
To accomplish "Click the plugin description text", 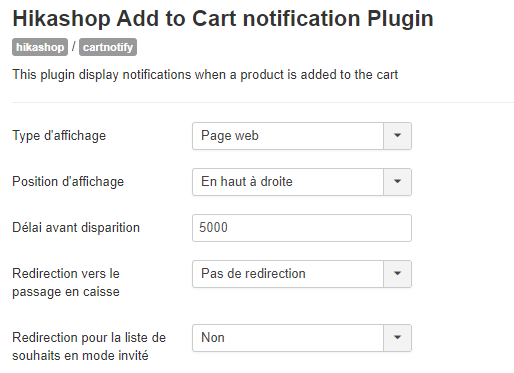I will [x=205, y=75].
